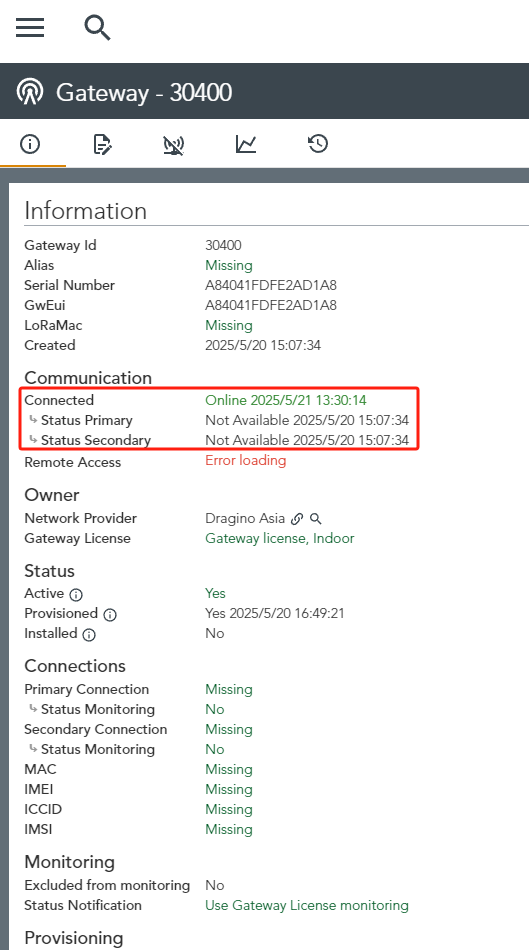Viewport: 529px width, 950px height.
Task: Click info icon next to Installed
Action: click(x=89, y=634)
